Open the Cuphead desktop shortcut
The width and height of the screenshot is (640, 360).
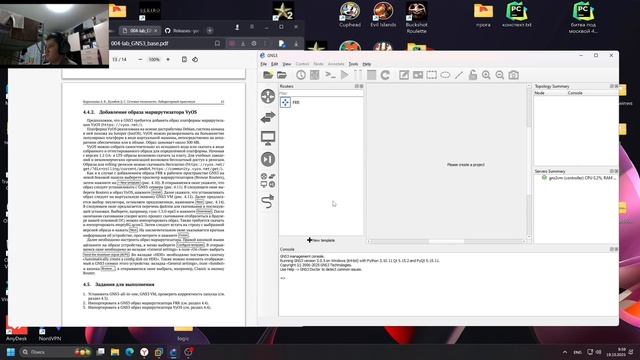tap(350, 14)
